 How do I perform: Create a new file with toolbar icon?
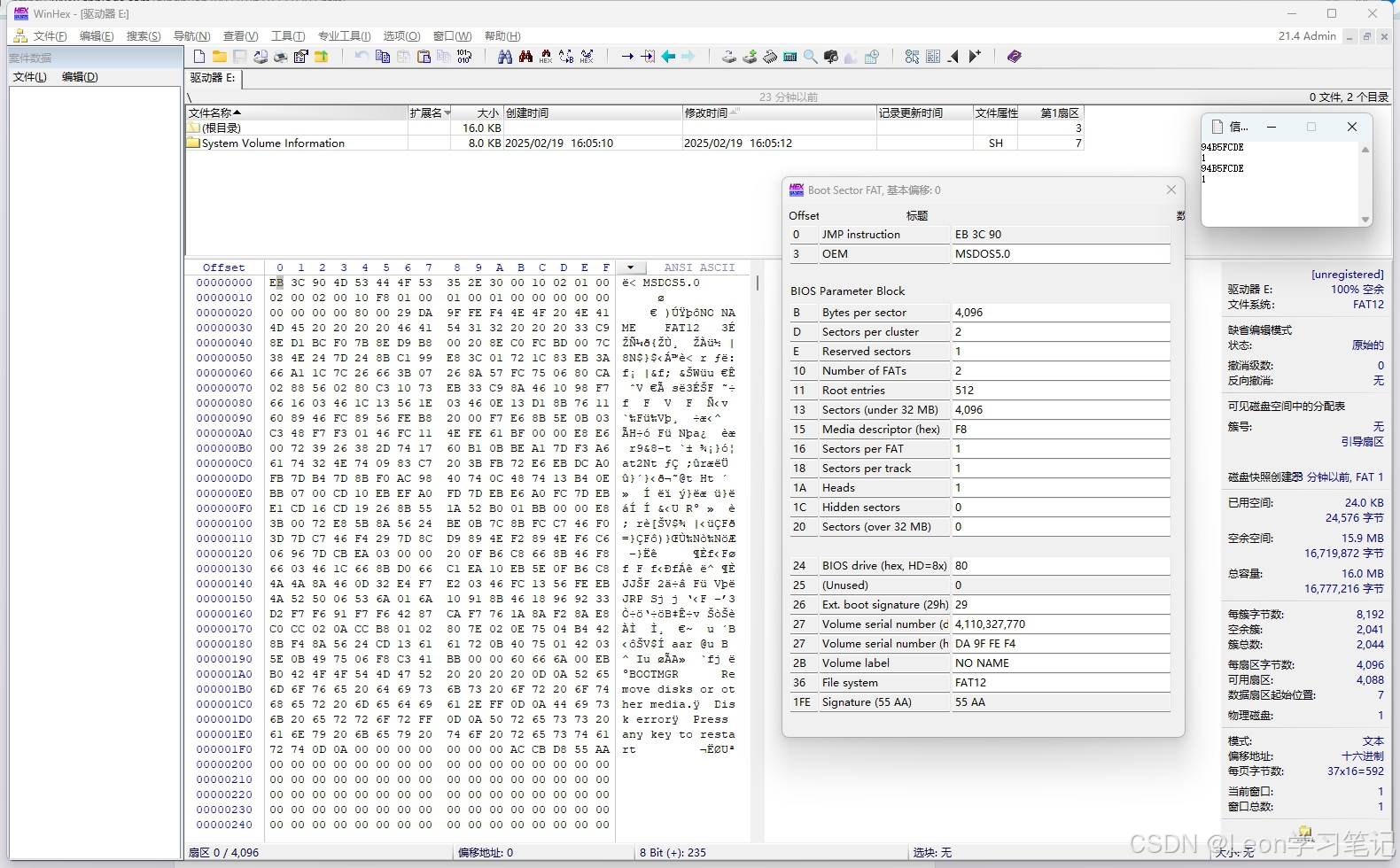(199, 57)
